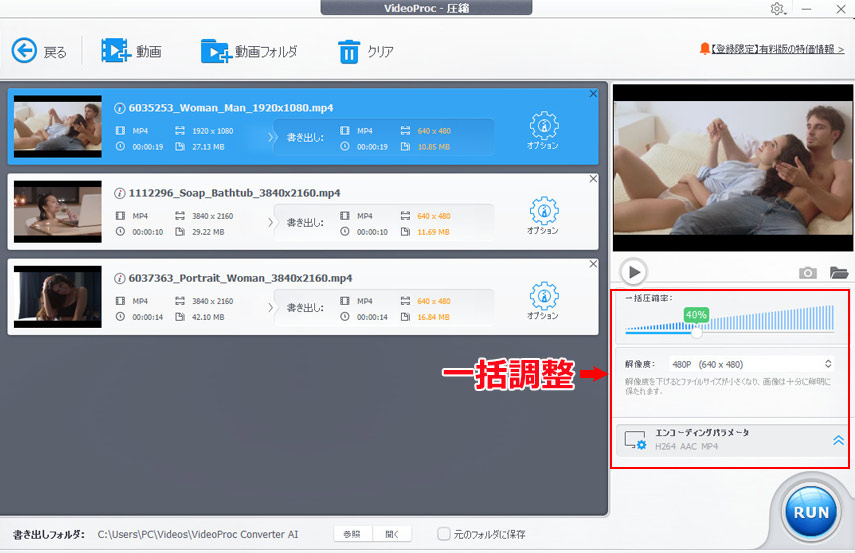This screenshot has width=855, height=553.
Task: Click the 10.85 MB output size value
Action: click(433, 147)
